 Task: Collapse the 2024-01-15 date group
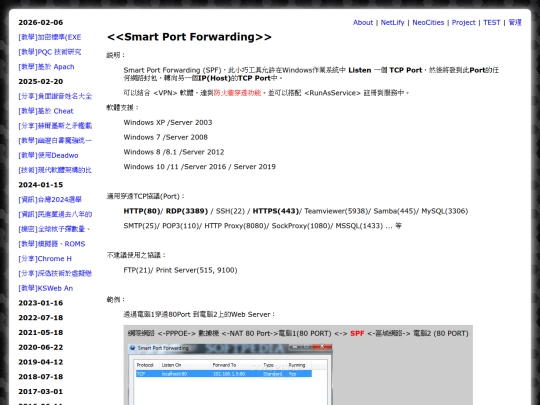(41, 185)
